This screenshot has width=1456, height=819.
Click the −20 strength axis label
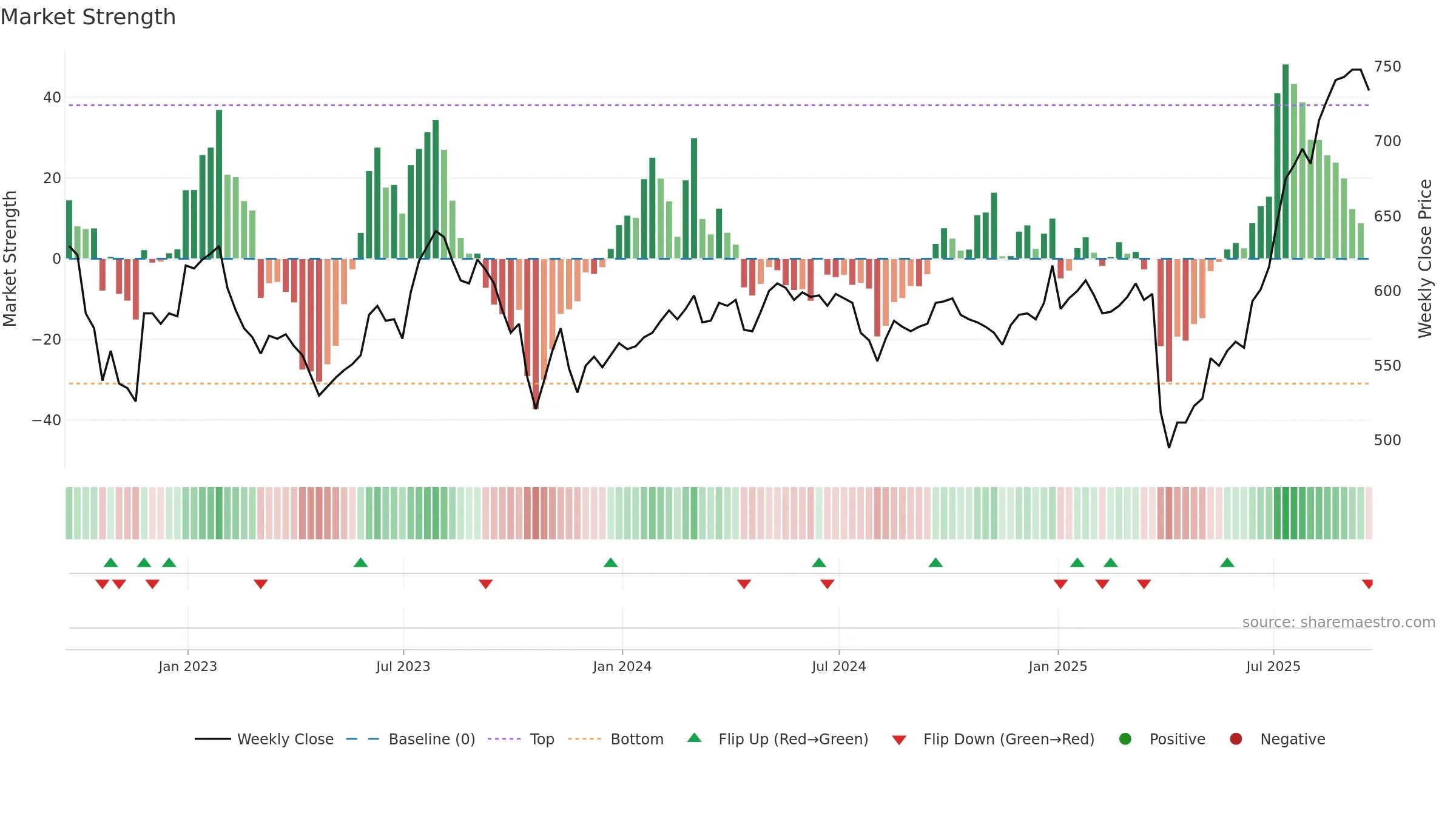coord(46,339)
